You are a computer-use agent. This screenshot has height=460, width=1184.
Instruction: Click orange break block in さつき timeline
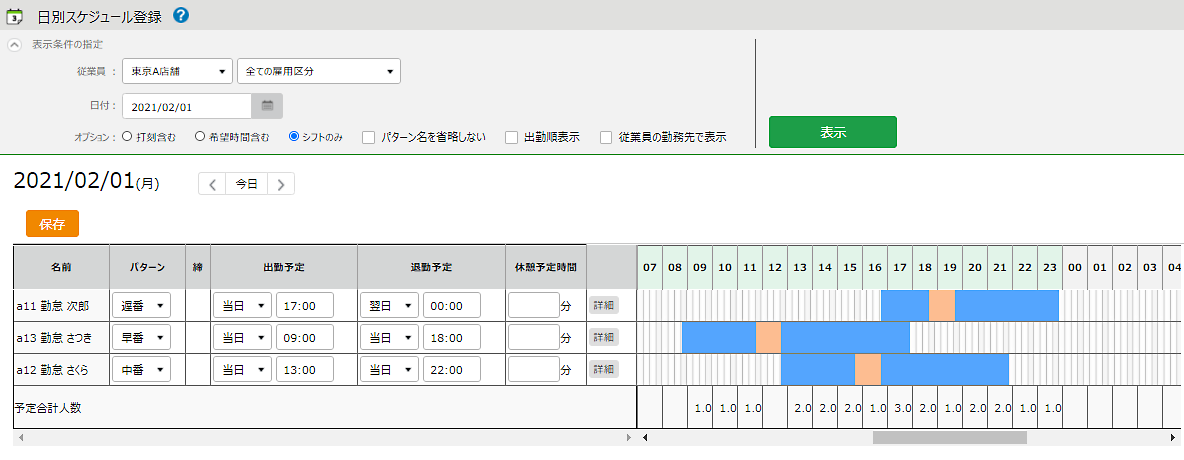click(768, 337)
